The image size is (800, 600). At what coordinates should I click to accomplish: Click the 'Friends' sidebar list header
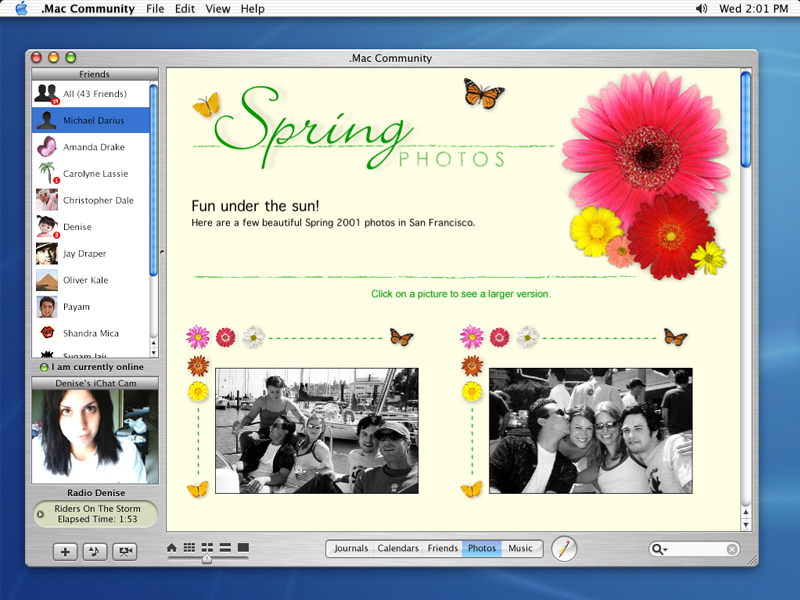coord(95,74)
